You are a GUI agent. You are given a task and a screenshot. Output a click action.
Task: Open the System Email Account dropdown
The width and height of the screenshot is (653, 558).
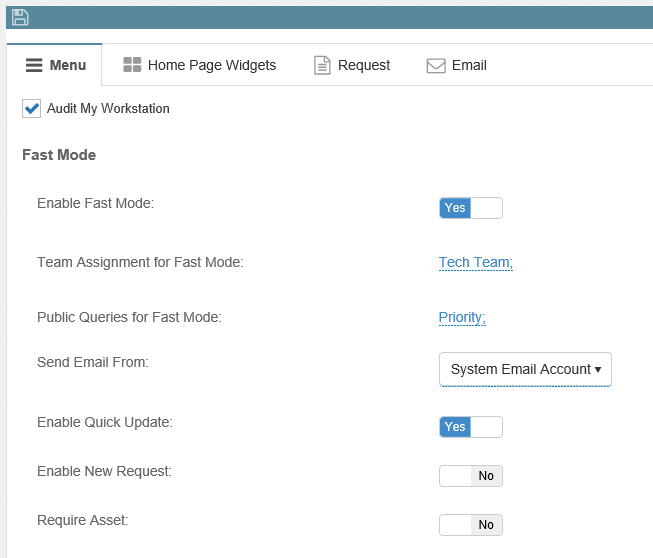click(x=520, y=369)
